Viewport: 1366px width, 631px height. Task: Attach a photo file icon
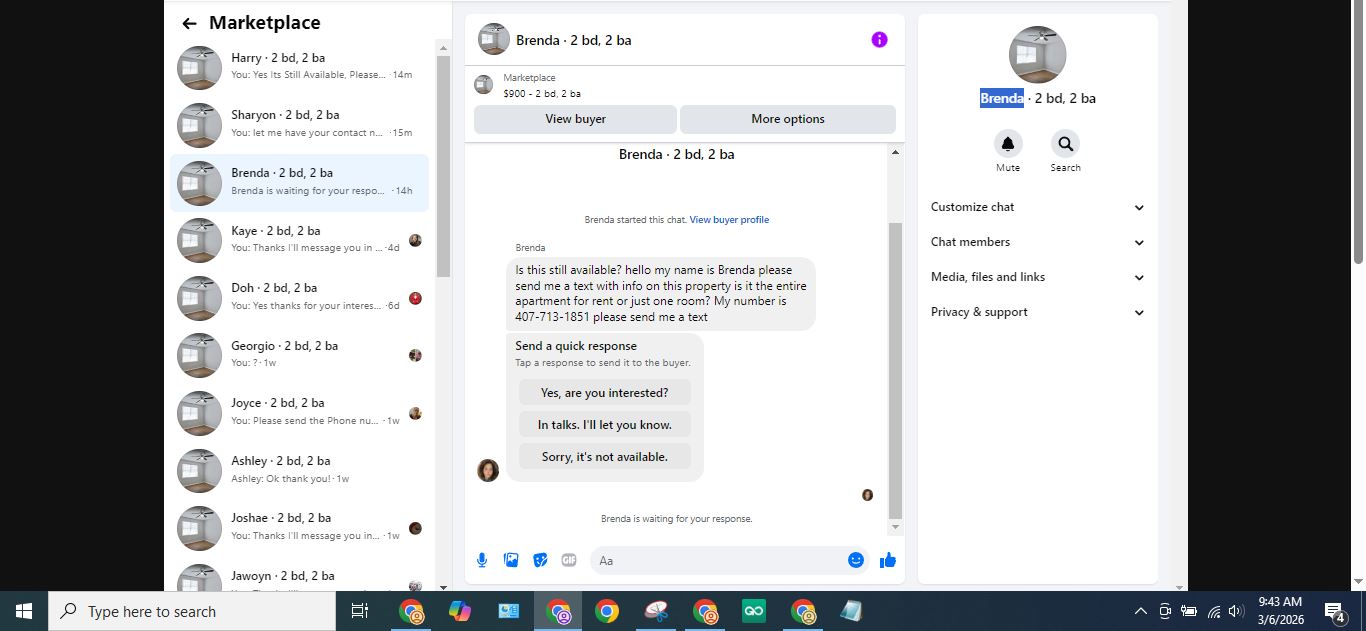511,560
